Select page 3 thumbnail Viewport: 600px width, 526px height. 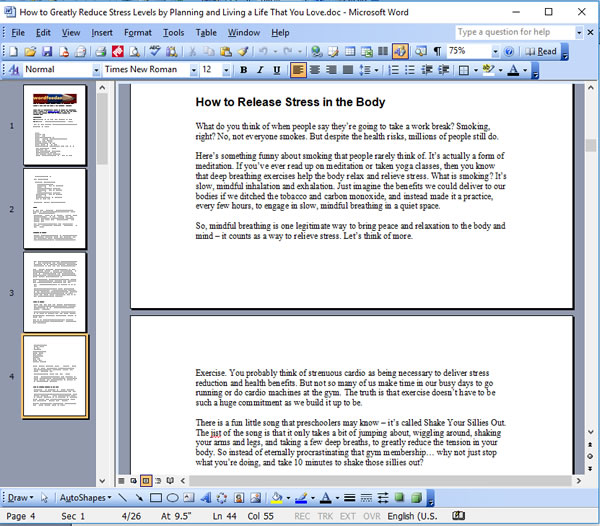click(x=55, y=292)
